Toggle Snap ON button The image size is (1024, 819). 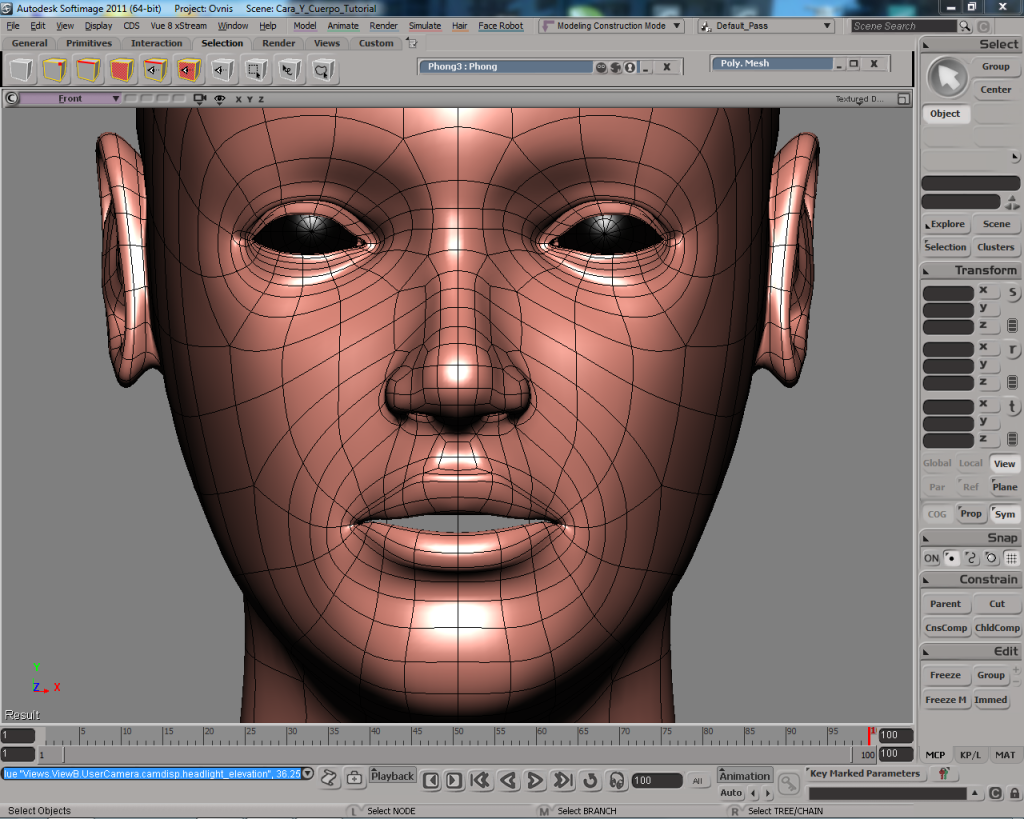(x=931, y=558)
